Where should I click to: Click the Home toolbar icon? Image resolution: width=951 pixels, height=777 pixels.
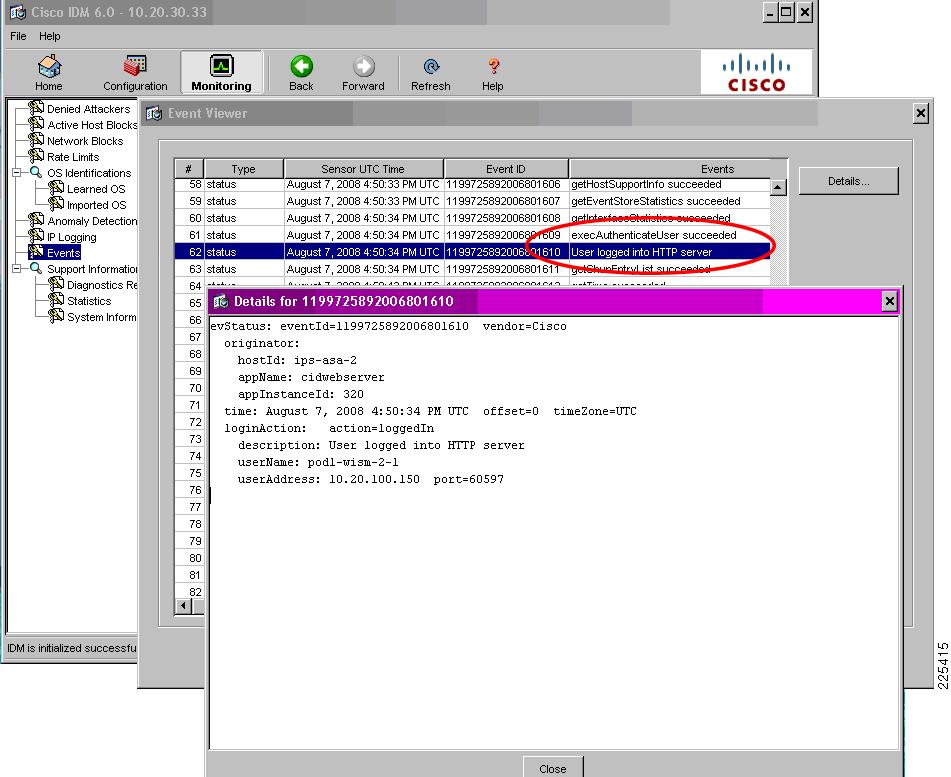coord(49,66)
